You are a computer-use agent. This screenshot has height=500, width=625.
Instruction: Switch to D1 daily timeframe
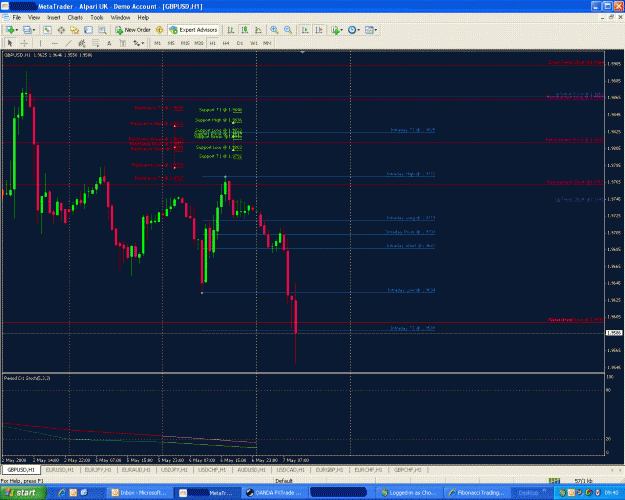240,43
